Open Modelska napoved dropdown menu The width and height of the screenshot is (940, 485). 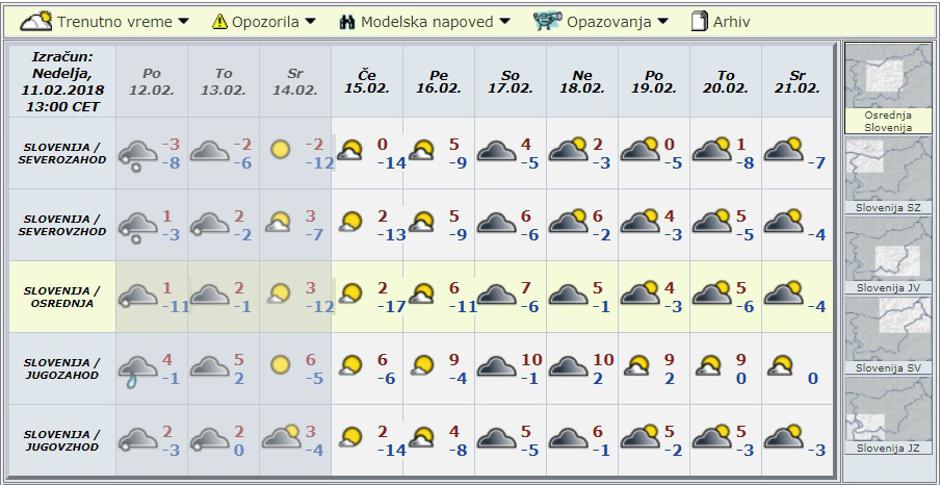(x=435, y=21)
